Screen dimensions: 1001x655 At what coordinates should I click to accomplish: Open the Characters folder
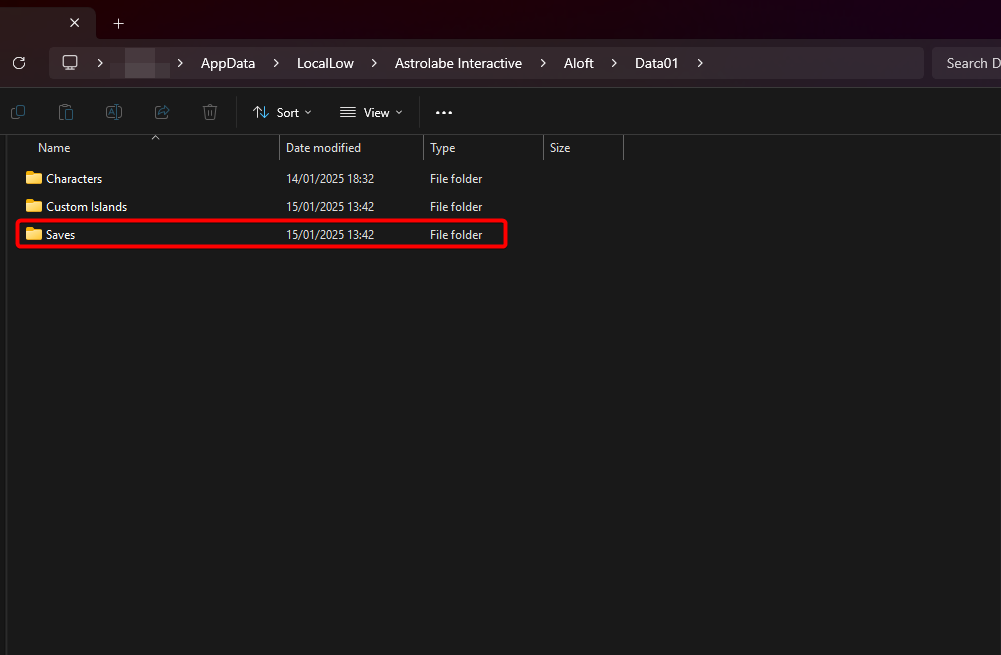tap(74, 178)
